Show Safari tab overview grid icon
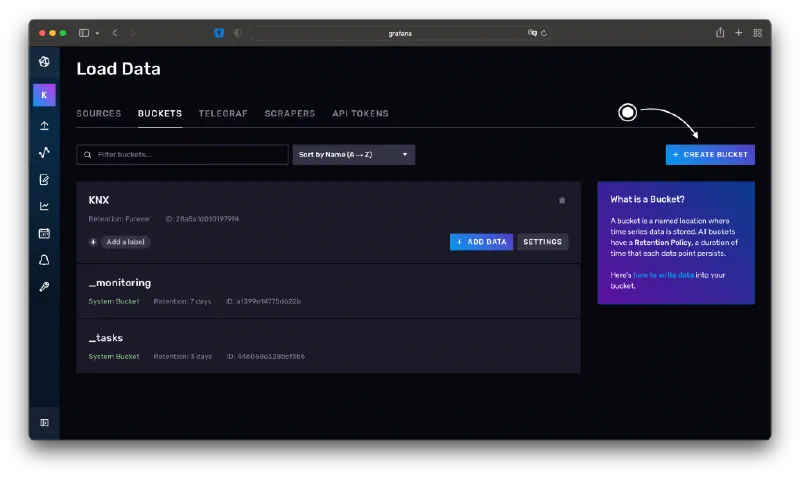Screen dimensions: 800x478 [x=758, y=33]
